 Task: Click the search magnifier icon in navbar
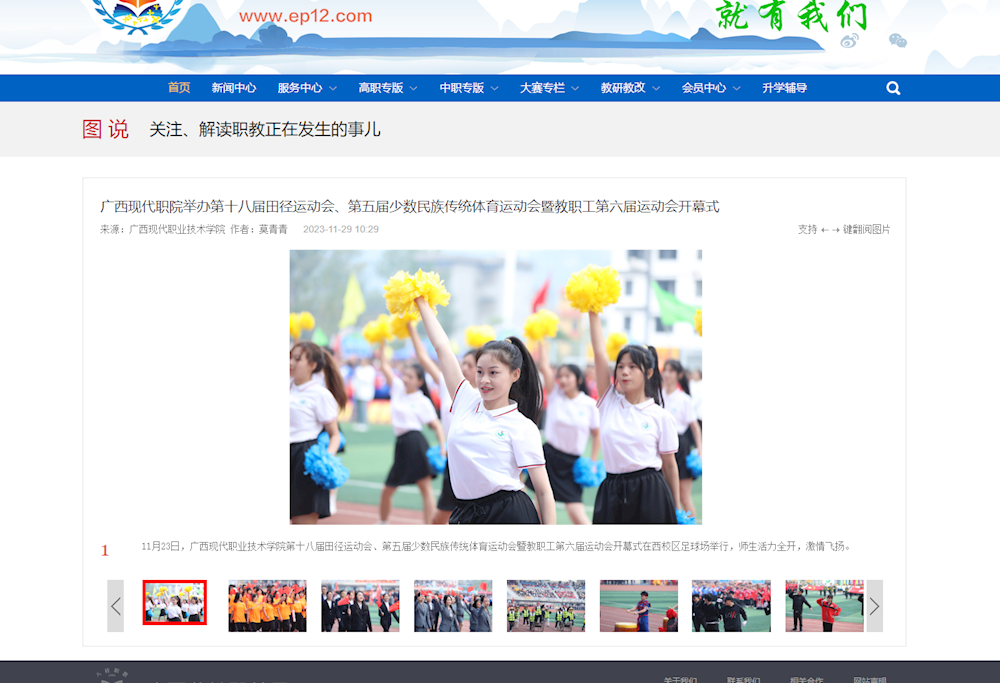coord(893,88)
